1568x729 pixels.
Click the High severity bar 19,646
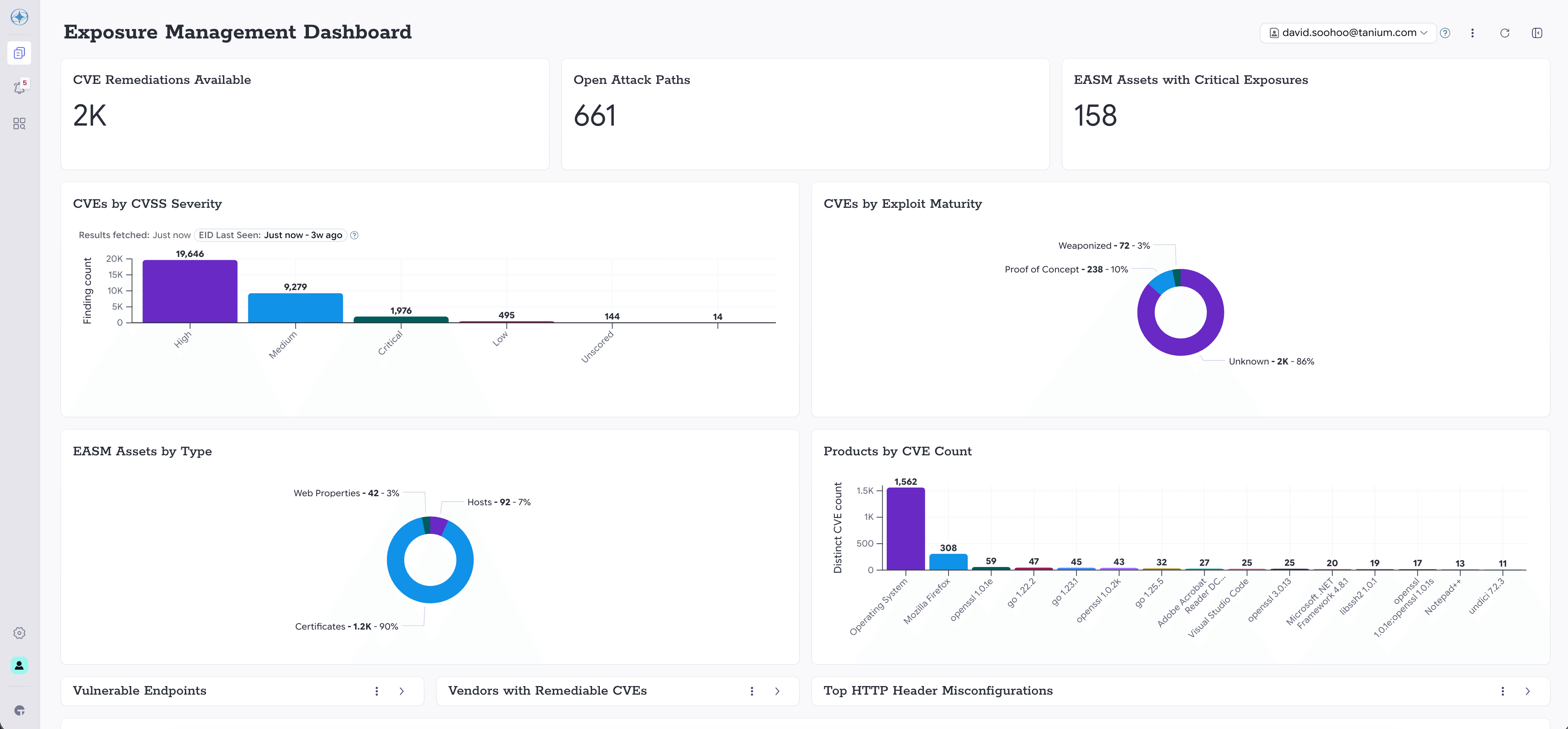point(190,292)
